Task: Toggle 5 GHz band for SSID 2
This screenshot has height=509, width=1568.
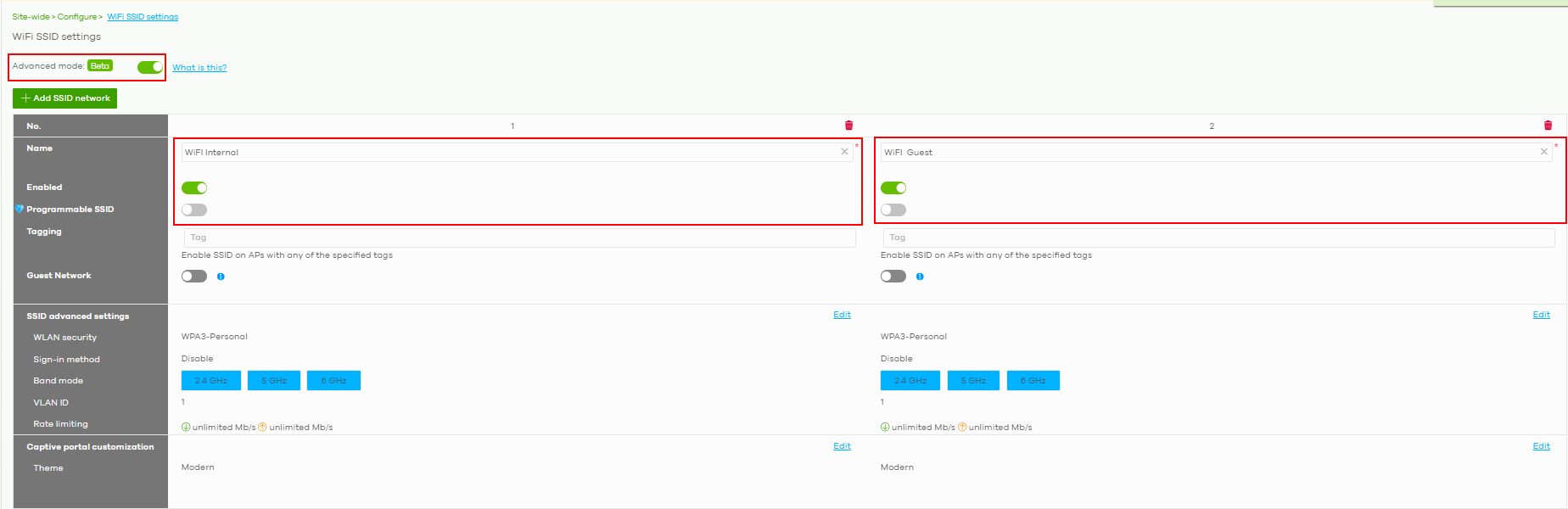Action: pos(973,380)
